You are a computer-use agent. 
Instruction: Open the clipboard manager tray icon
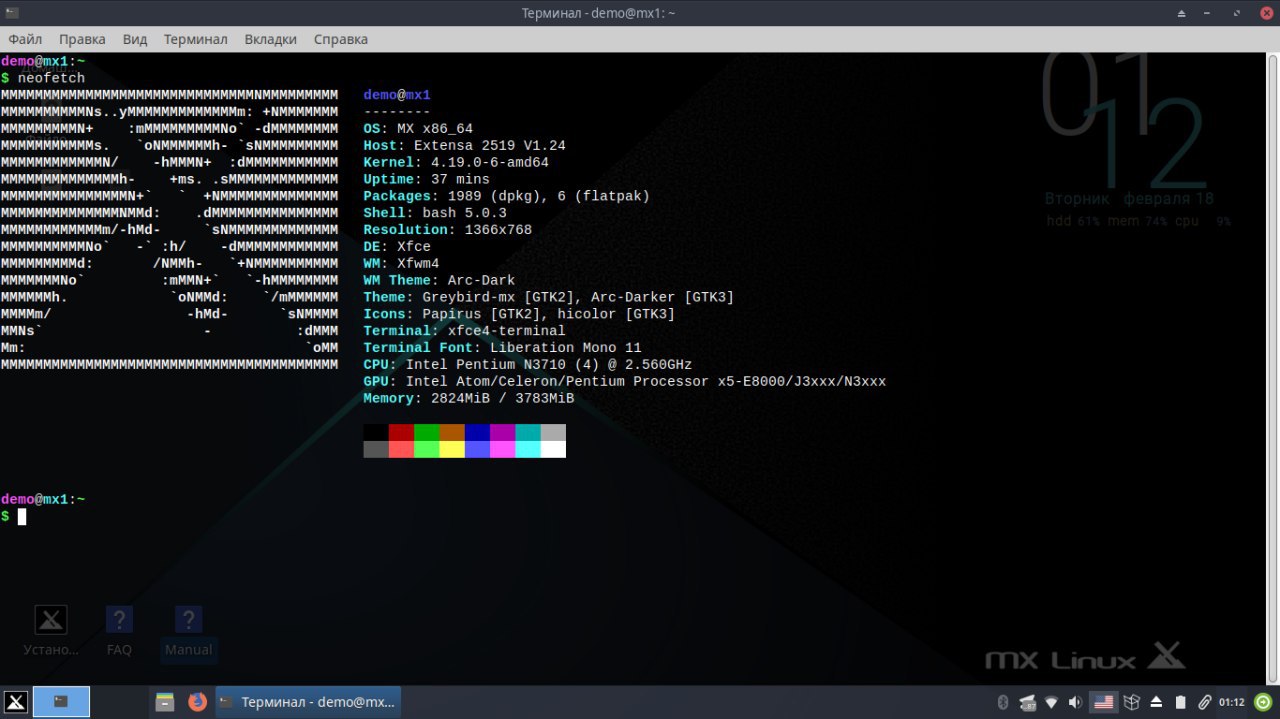(1180, 702)
